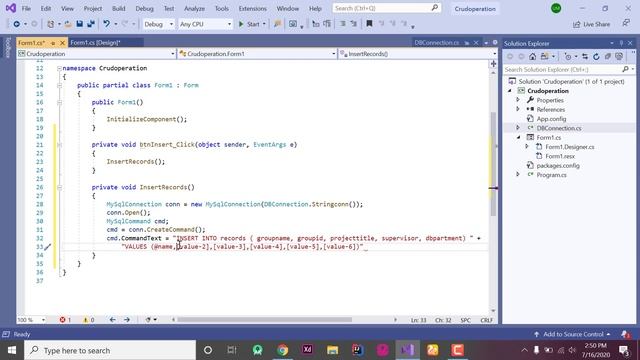Close the Form1.cs editor tab
This screenshot has height=360, width=640.
tap(62, 42)
